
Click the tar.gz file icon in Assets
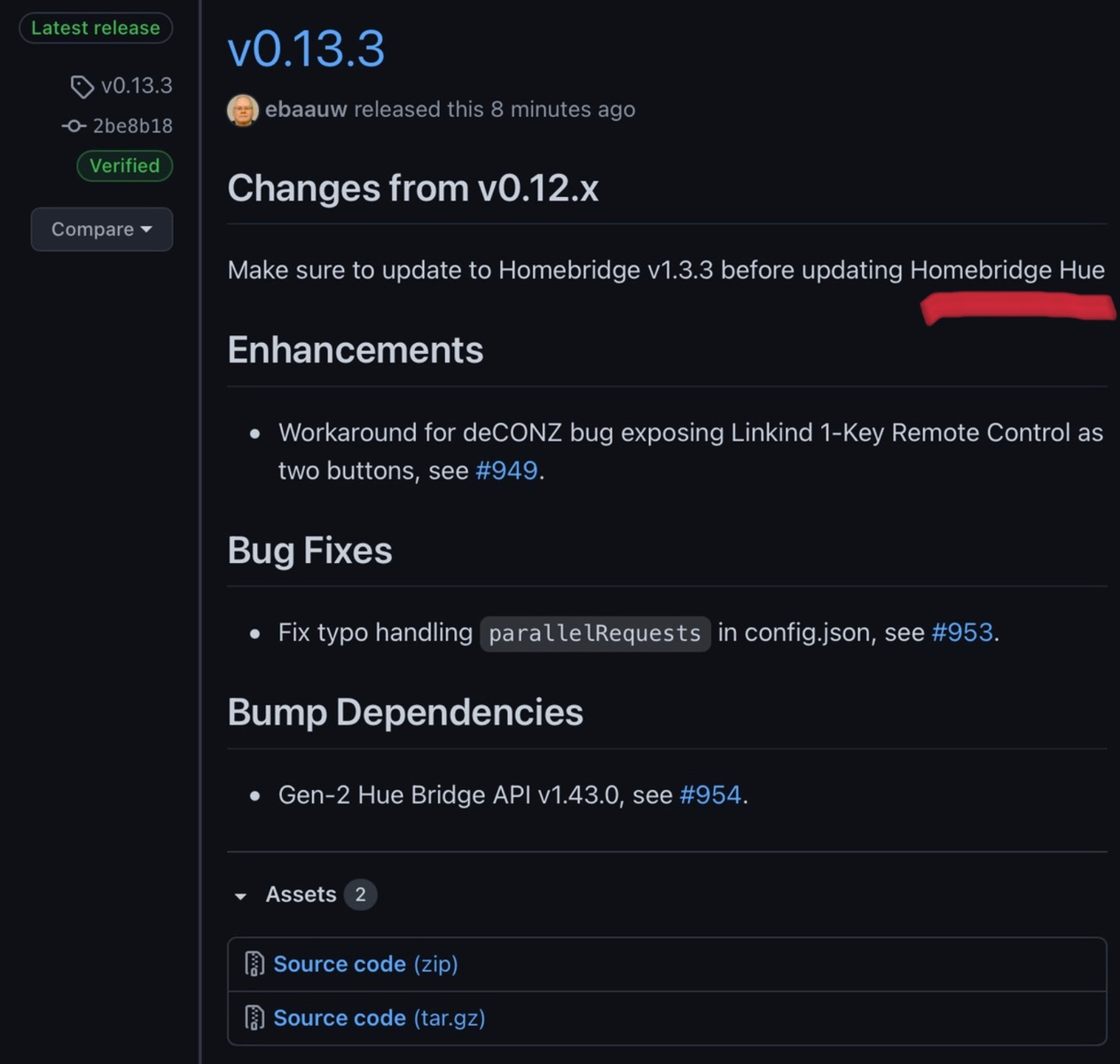[255, 1018]
